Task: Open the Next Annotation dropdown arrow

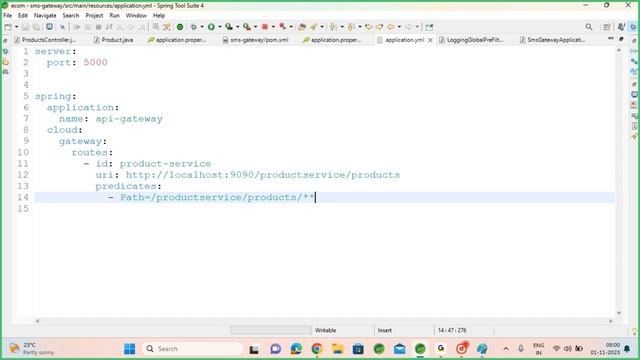Action: click(342, 27)
